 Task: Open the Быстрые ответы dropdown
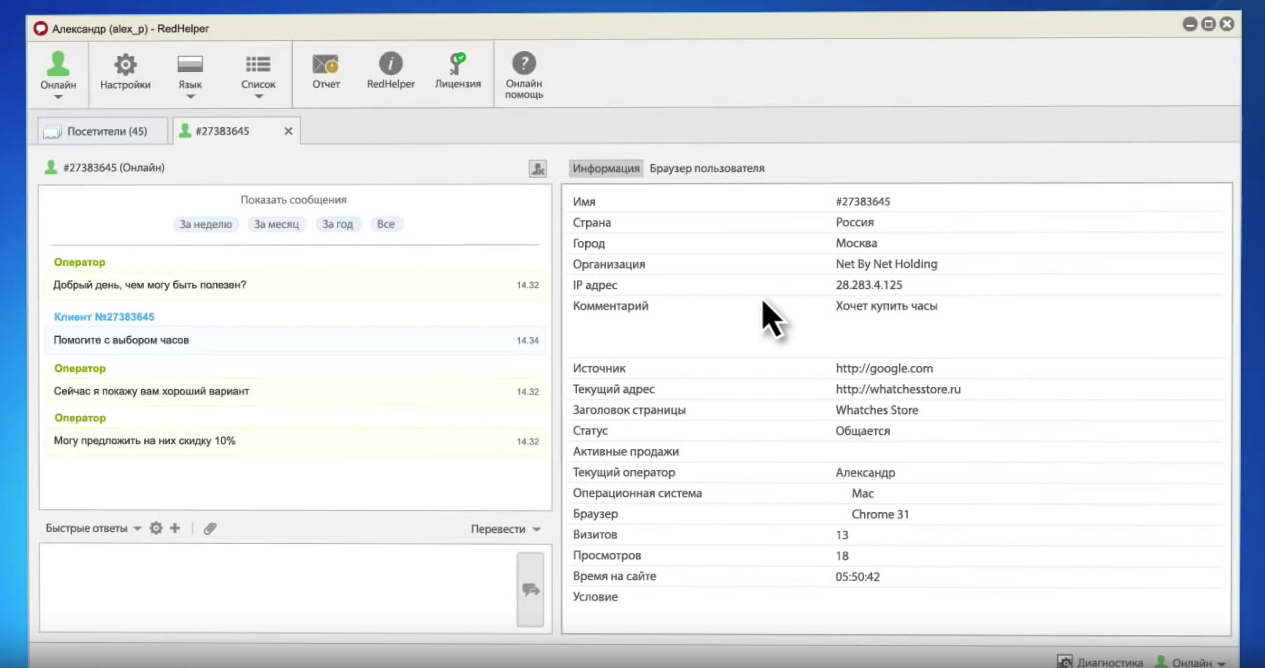click(x=93, y=528)
